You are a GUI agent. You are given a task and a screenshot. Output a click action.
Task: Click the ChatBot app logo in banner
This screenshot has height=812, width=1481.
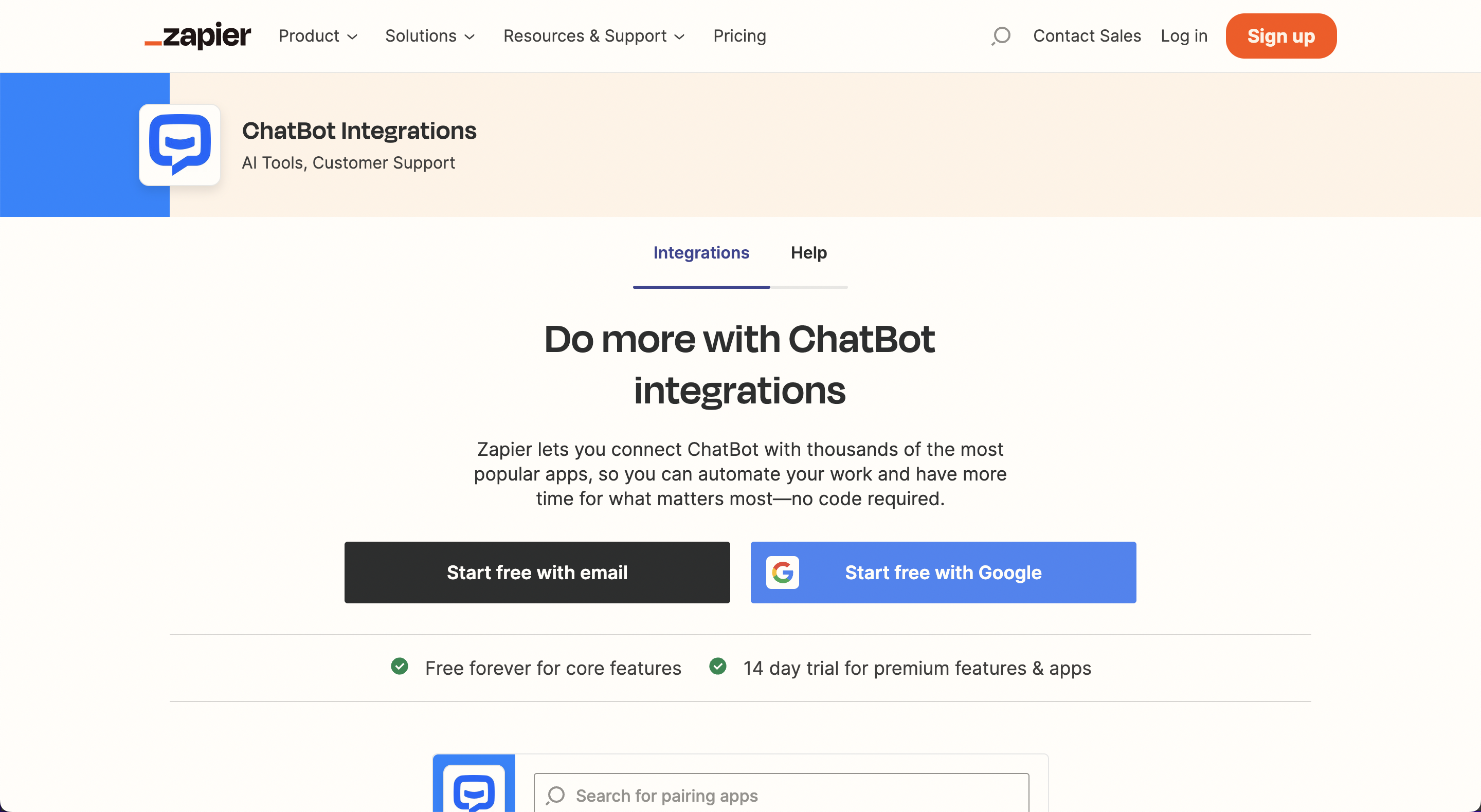[x=179, y=145]
